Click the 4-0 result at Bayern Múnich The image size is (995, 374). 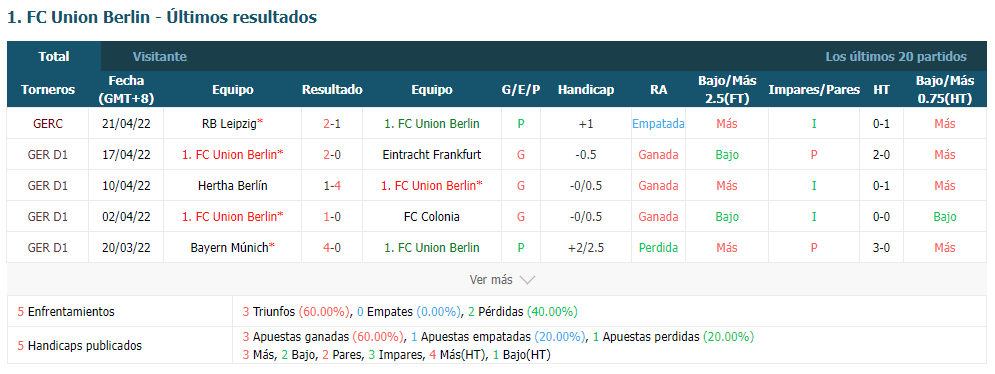tap(332, 248)
